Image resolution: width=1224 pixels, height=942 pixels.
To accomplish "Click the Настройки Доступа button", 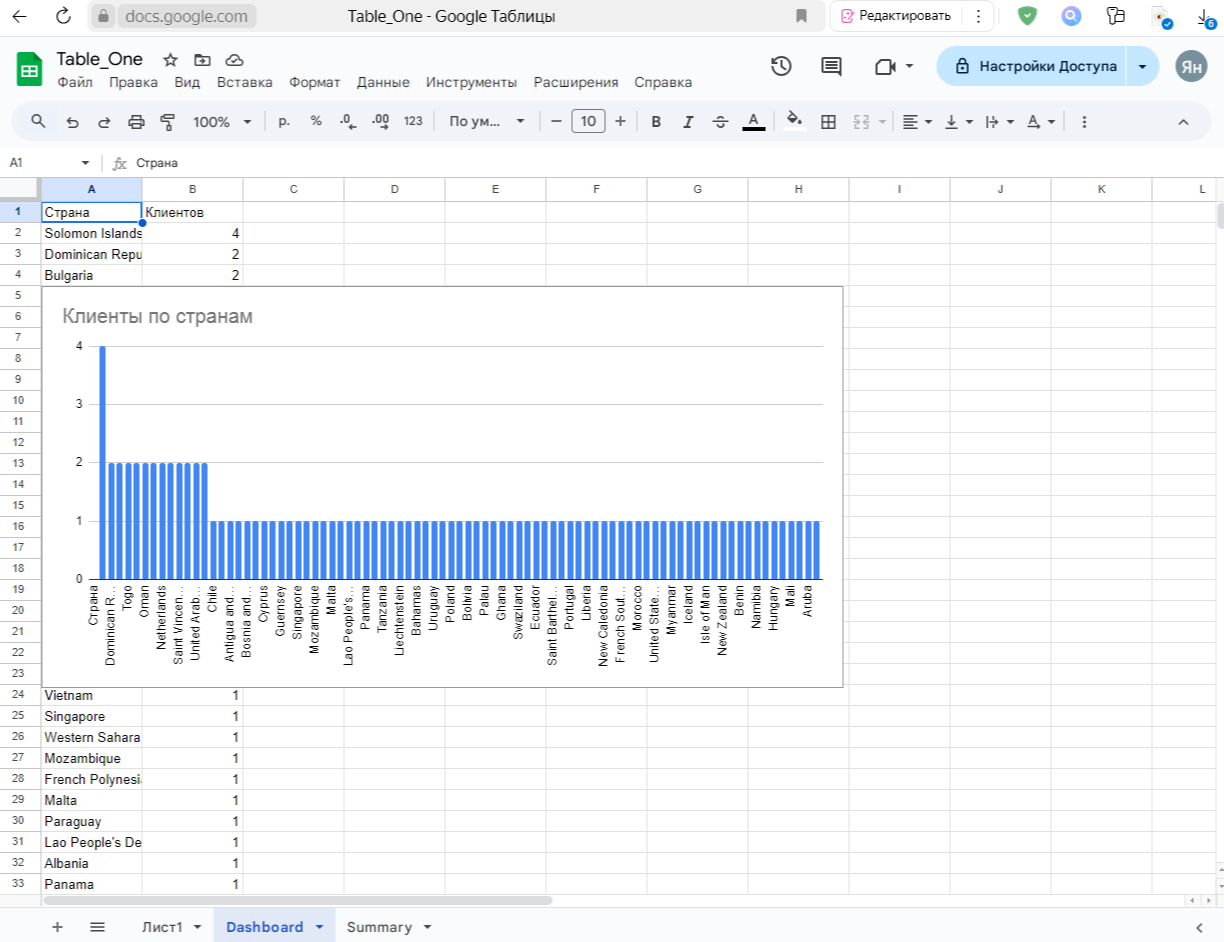I will click(x=1035, y=66).
